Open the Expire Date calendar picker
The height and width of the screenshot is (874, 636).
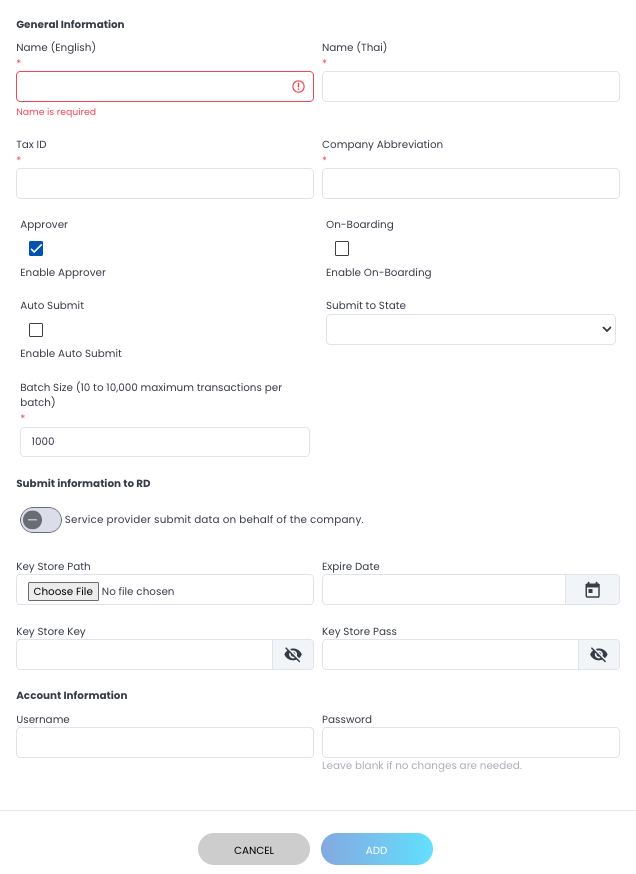(x=592, y=590)
